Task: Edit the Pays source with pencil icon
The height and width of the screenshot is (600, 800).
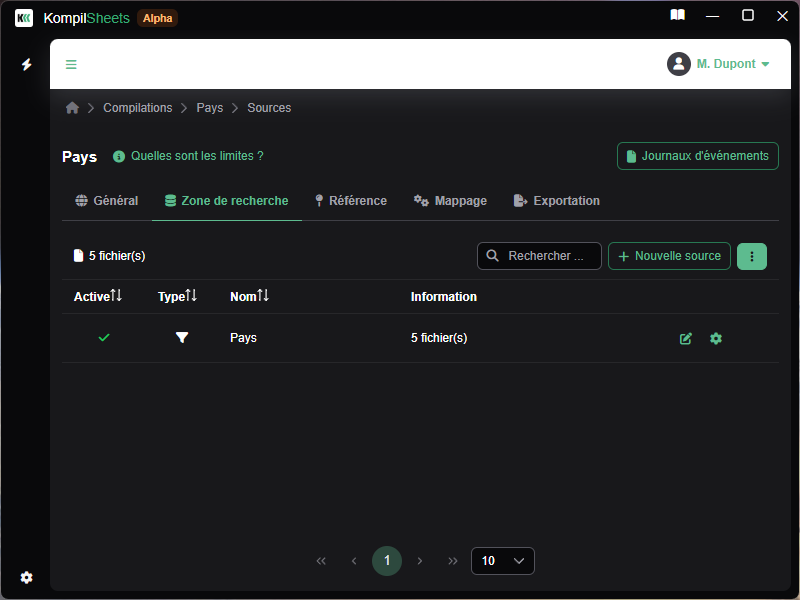Action: tap(685, 339)
